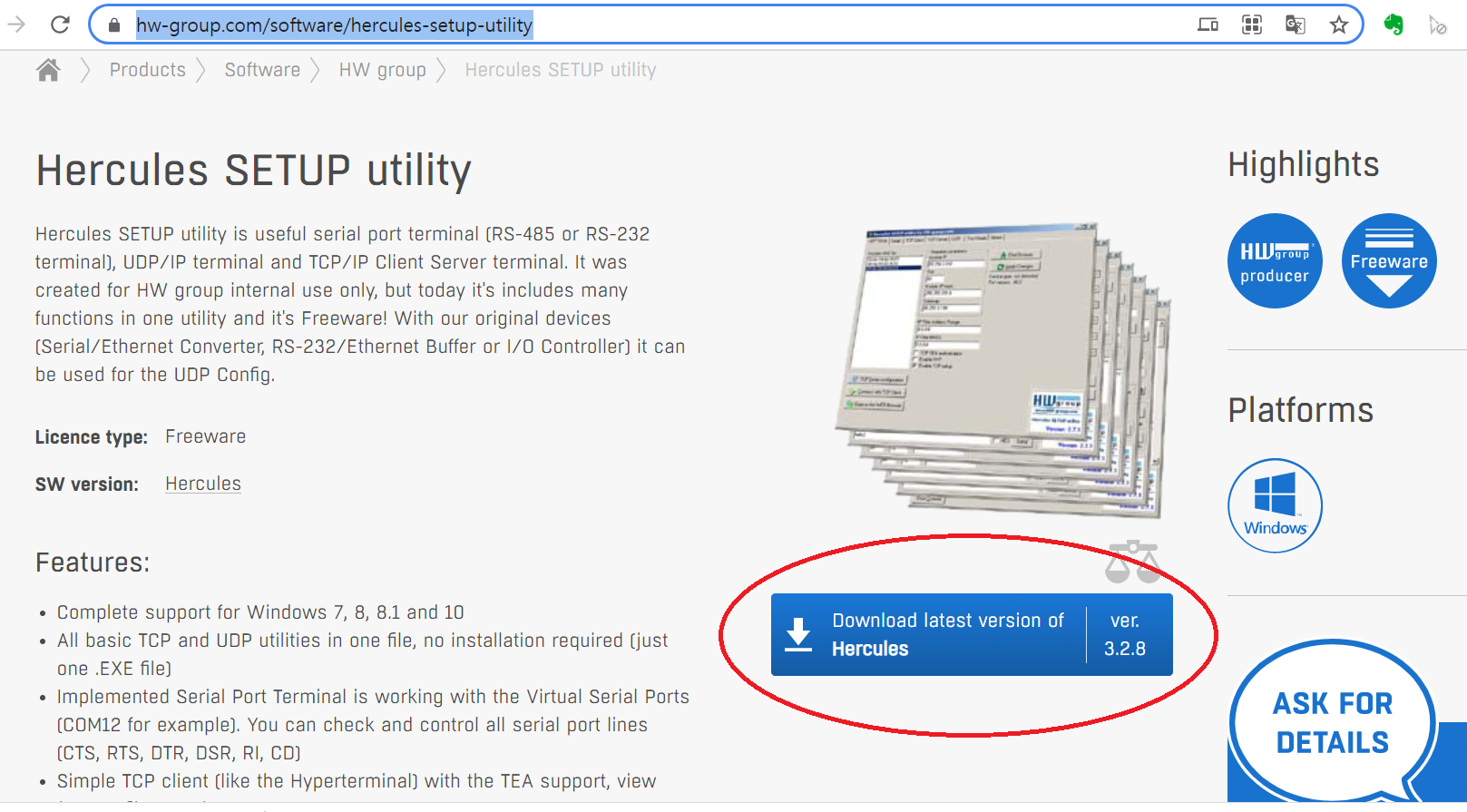Click the compare scales icon
Viewport: 1467px width, 812px height.
coord(1133,562)
